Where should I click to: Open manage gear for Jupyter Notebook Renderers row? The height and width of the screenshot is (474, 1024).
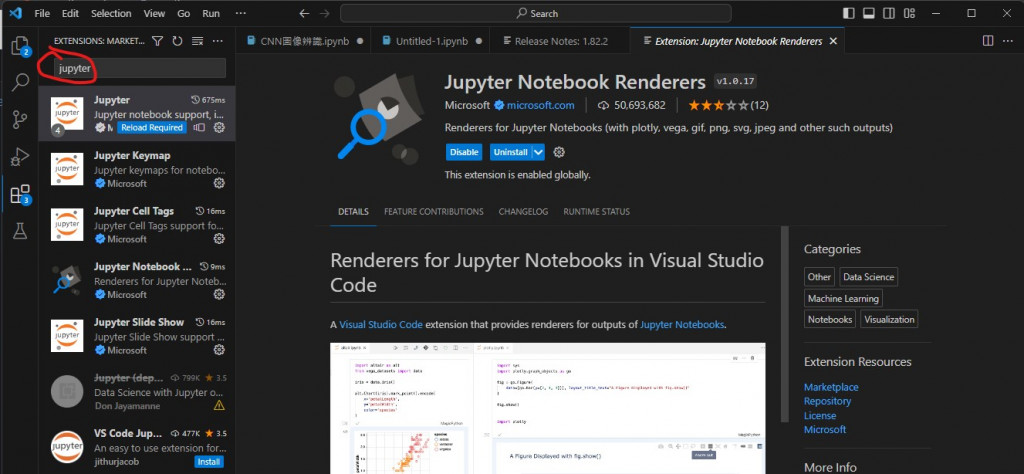point(219,294)
